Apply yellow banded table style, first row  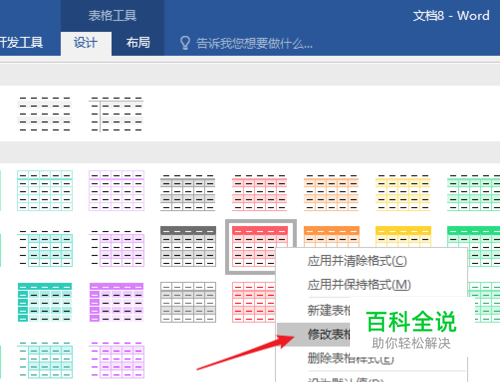403,192
